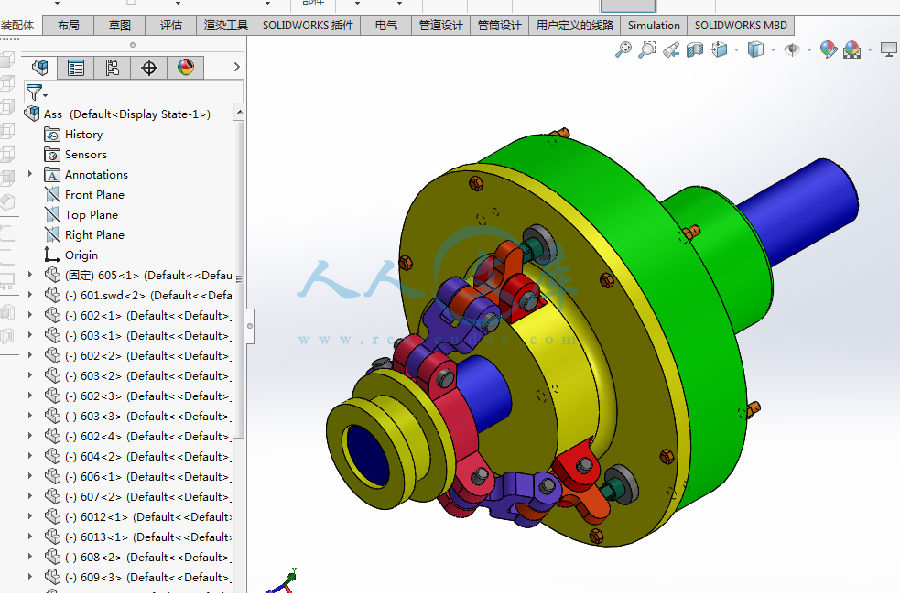The height and width of the screenshot is (593, 900).
Task: Open the 用户定义的线路 tab
Action: [575, 25]
